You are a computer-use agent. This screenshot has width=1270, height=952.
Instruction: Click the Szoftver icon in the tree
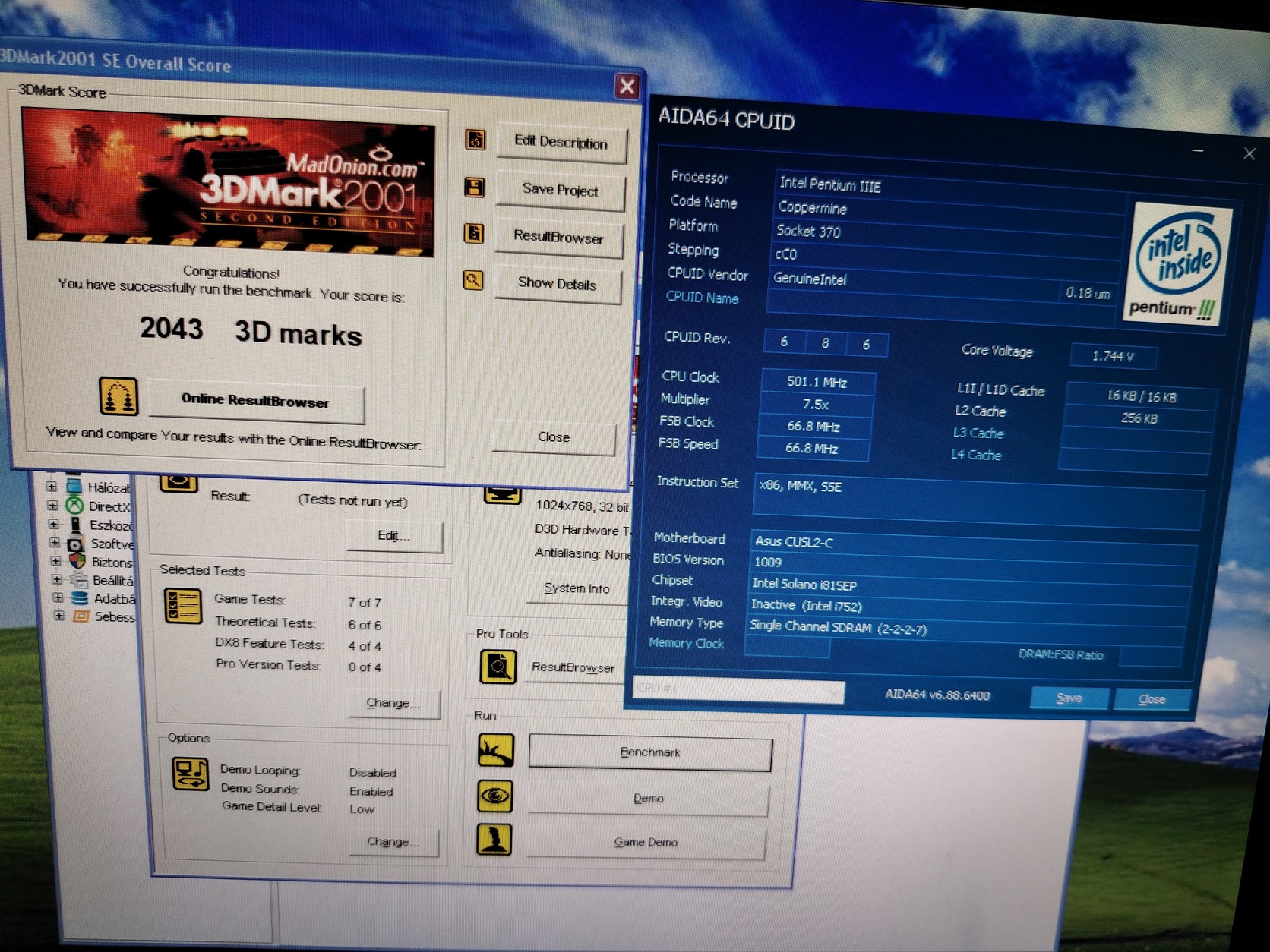point(76,544)
